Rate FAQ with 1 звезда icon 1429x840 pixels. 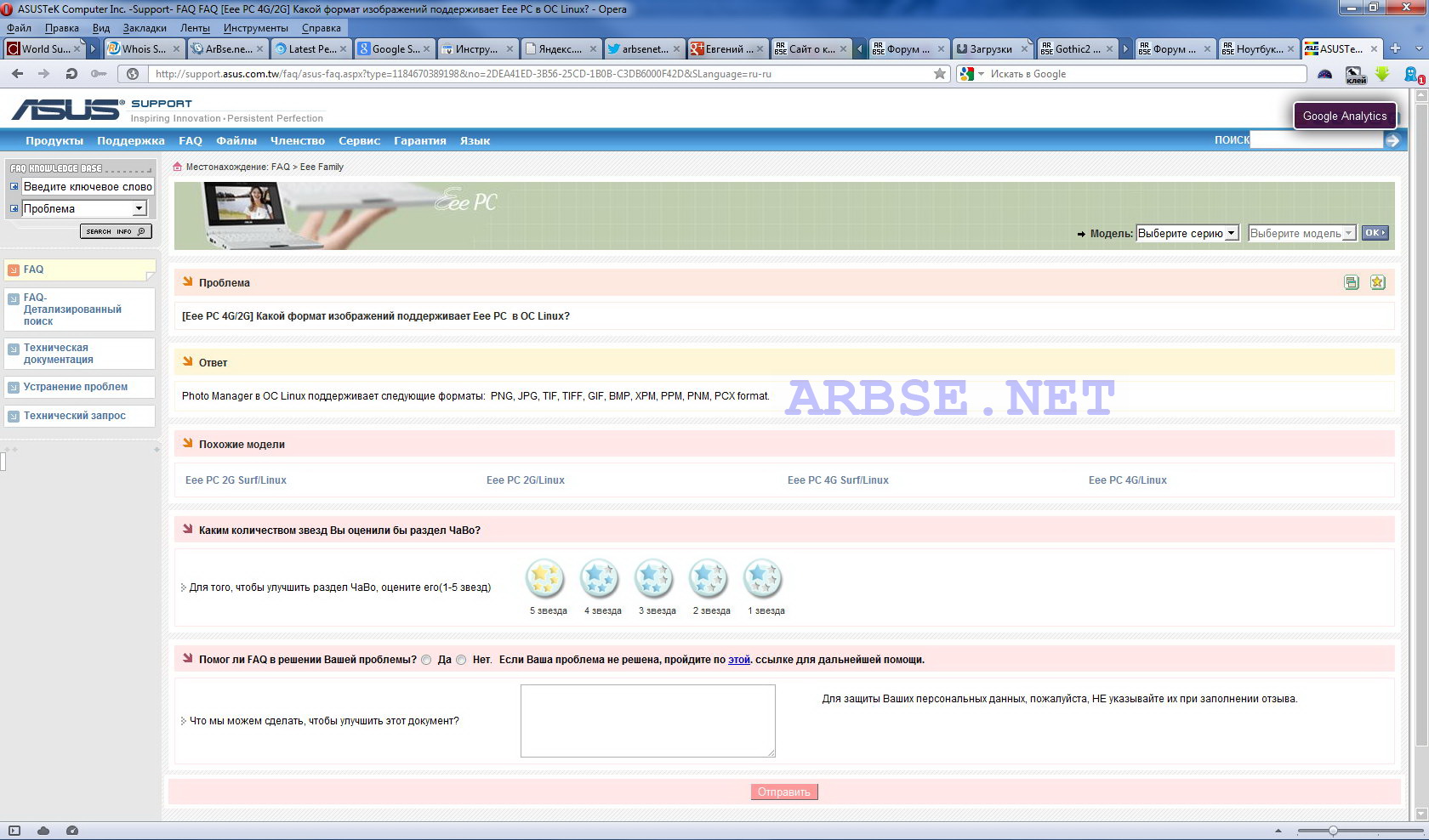pos(763,579)
